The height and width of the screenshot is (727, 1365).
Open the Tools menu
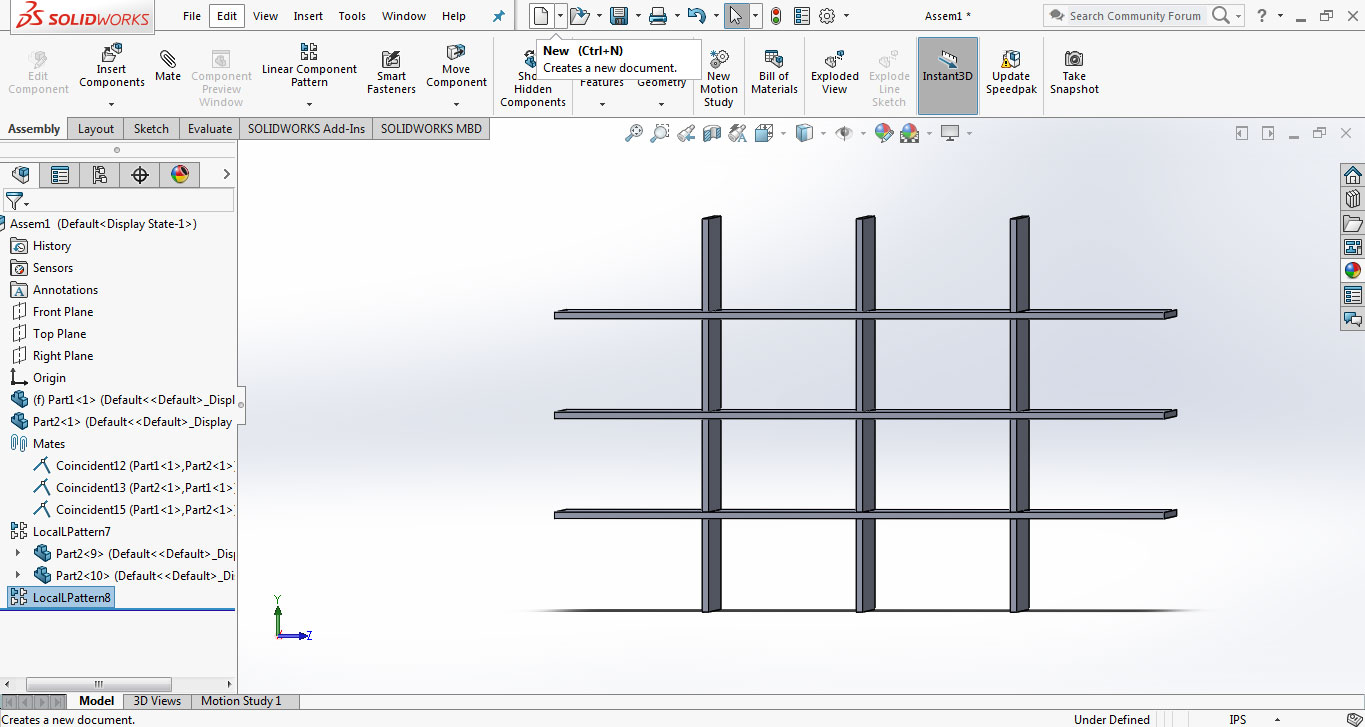[352, 16]
